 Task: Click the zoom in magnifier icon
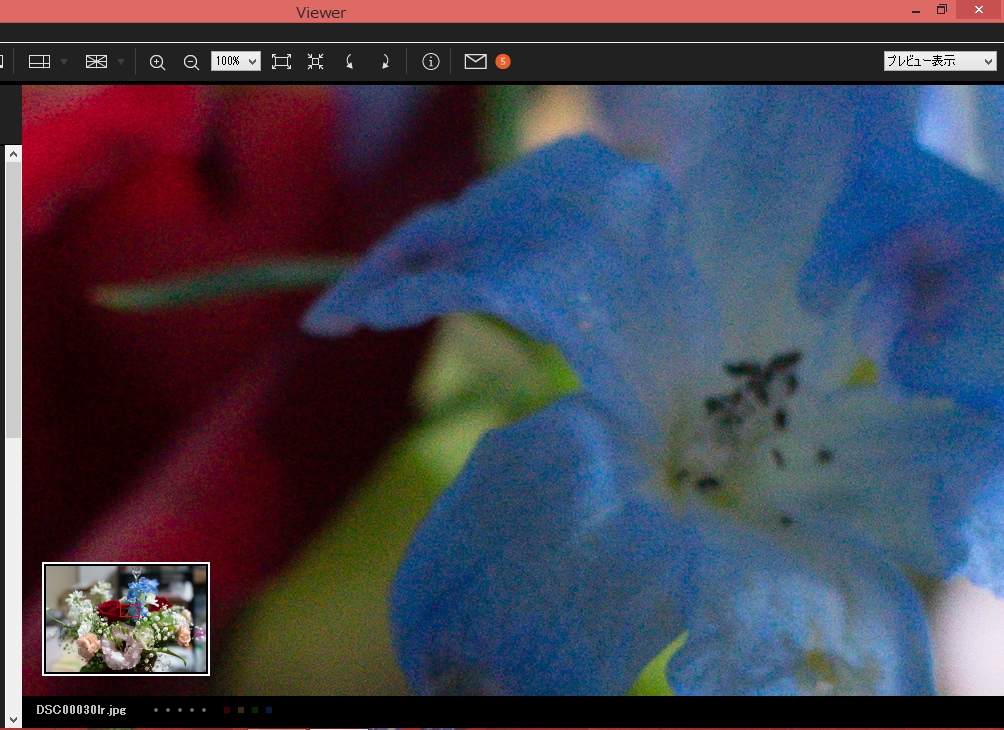pyautogui.click(x=158, y=61)
